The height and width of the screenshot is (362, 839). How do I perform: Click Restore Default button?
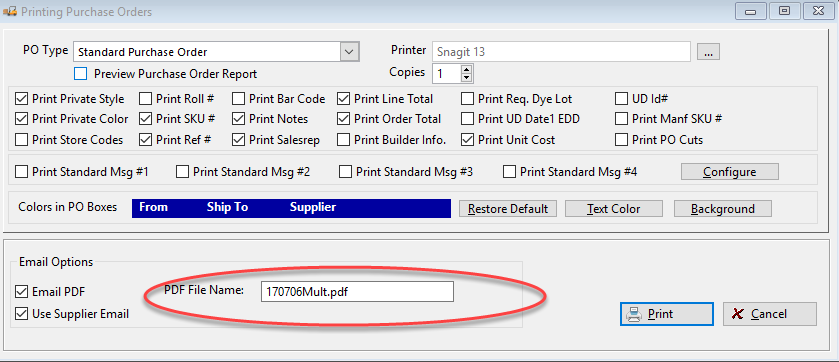click(508, 209)
